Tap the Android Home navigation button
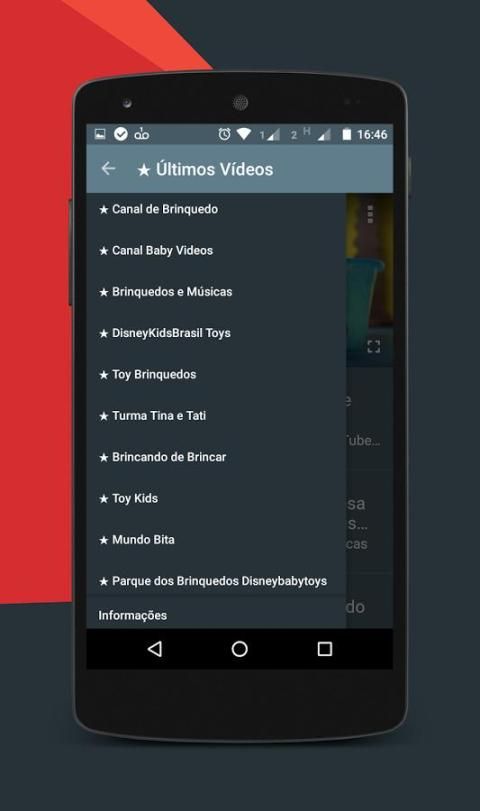The width and height of the screenshot is (480, 811). [239, 649]
